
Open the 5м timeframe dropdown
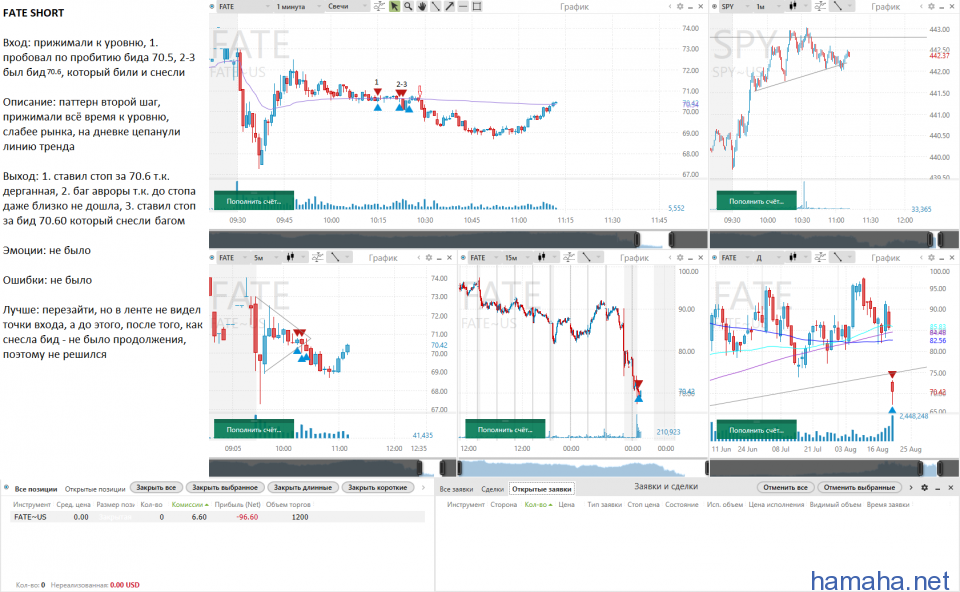266,258
